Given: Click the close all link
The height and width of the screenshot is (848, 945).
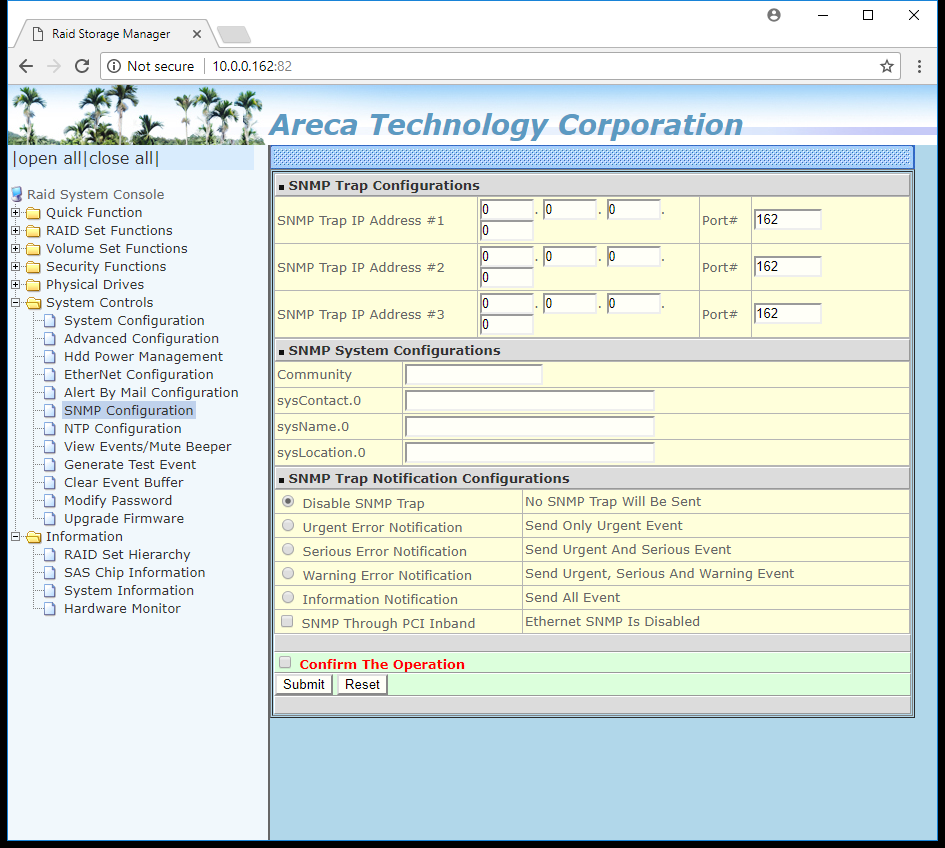Looking at the screenshot, I should (121, 159).
